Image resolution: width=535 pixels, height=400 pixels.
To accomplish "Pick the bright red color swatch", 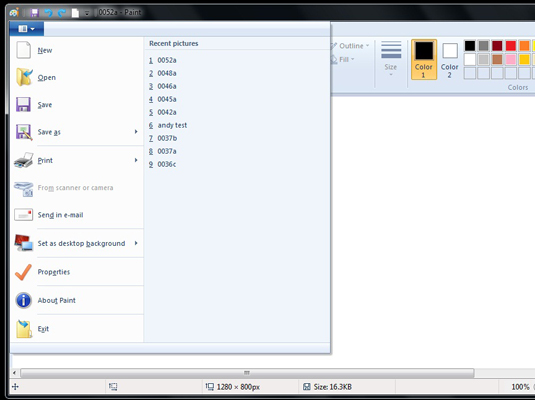I will (x=511, y=46).
